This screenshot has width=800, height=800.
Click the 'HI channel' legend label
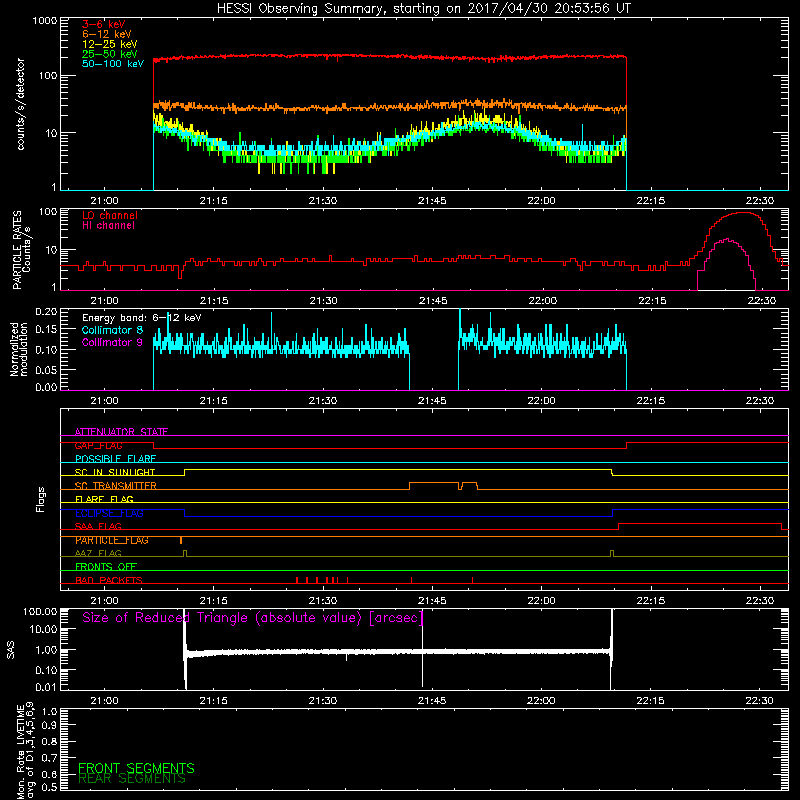pos(108,226)
